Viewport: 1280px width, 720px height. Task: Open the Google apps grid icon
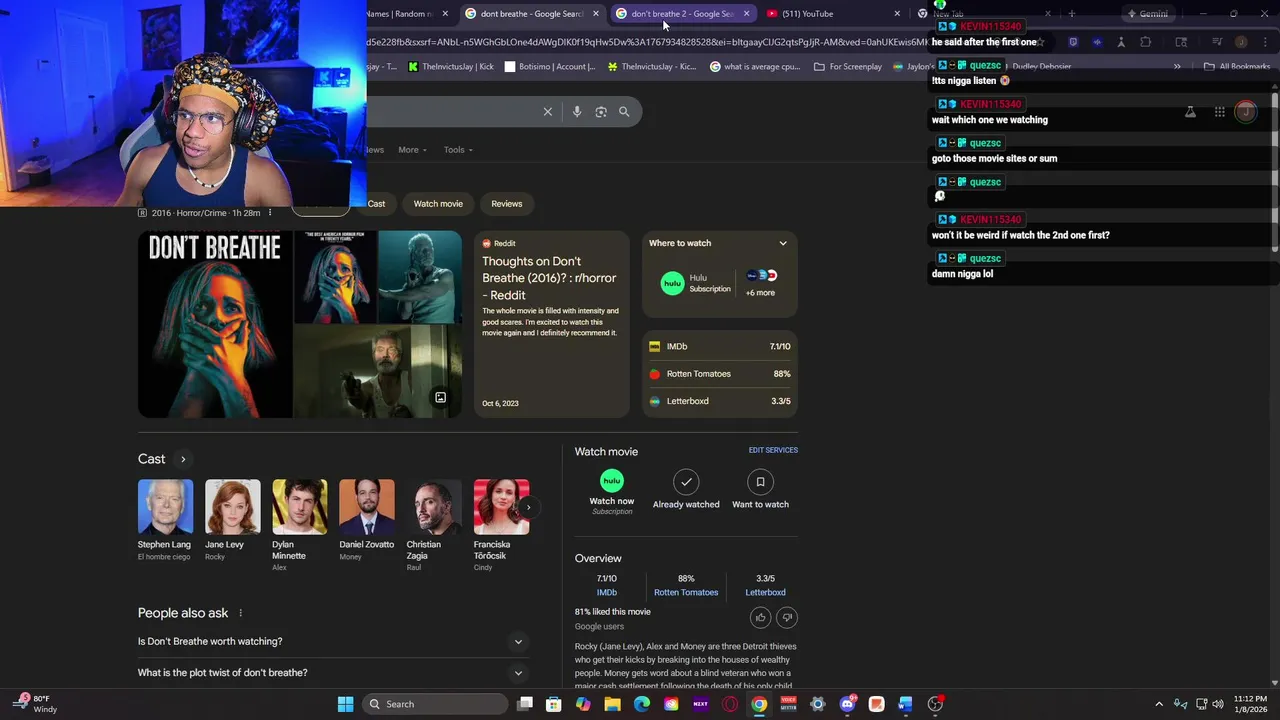pyautogui.click(x=1220, y=112)
